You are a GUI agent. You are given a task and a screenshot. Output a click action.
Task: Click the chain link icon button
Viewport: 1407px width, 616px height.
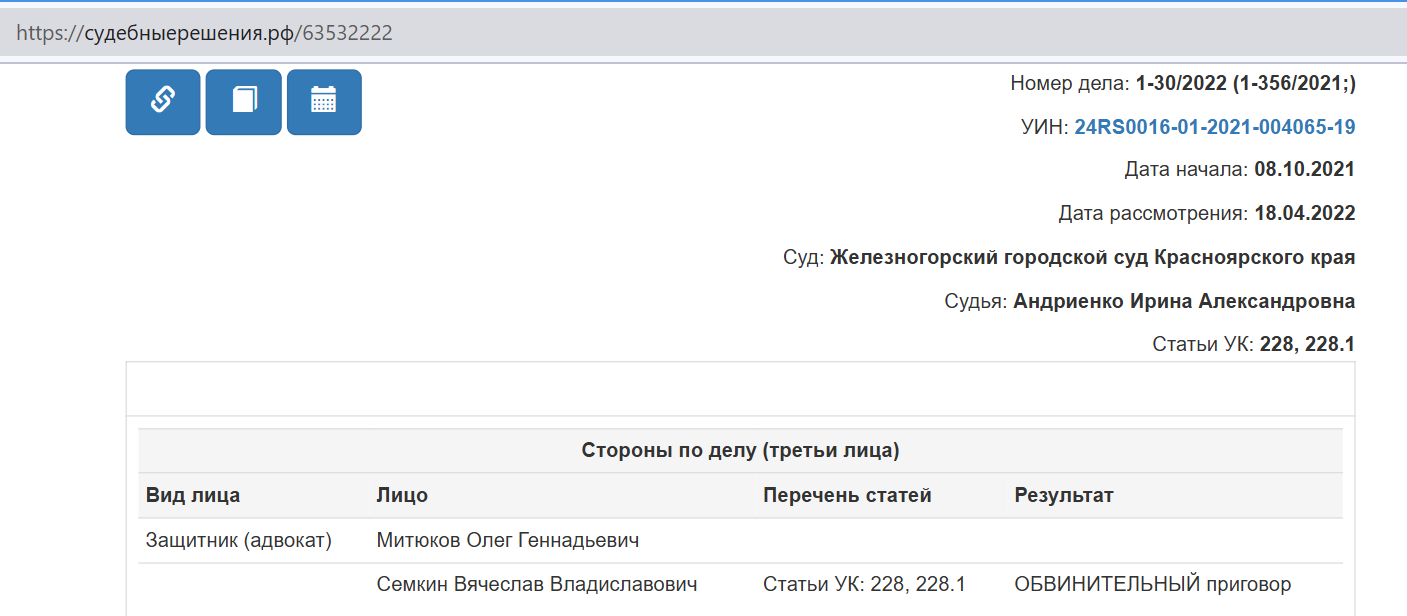(x=162, y=101)
